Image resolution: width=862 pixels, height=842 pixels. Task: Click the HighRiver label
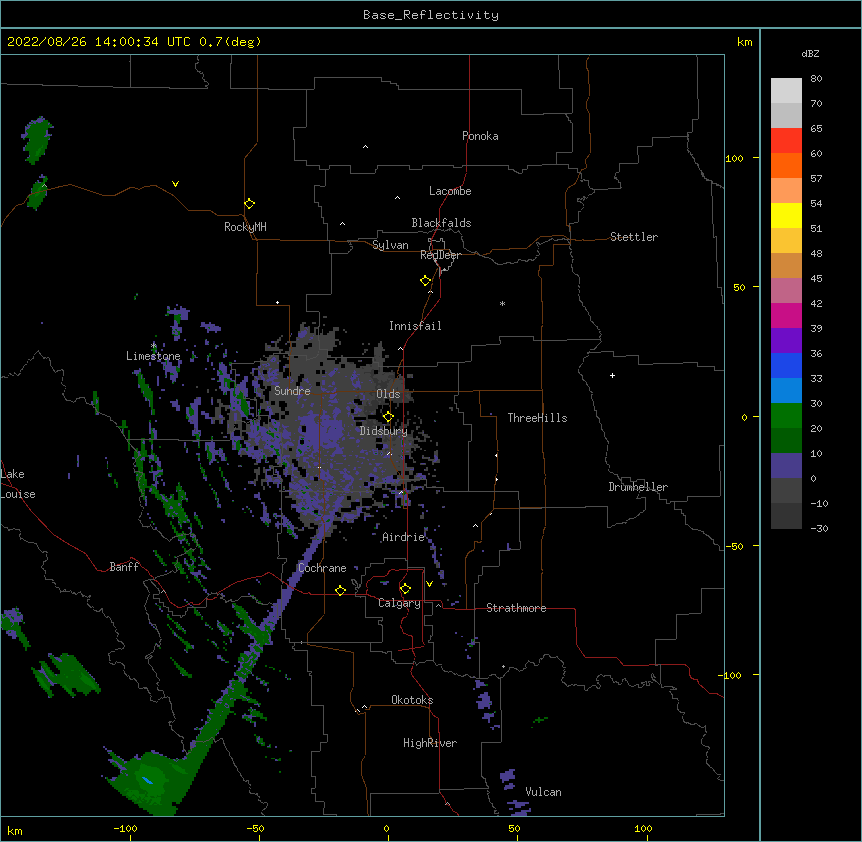(x=430, y=743)
